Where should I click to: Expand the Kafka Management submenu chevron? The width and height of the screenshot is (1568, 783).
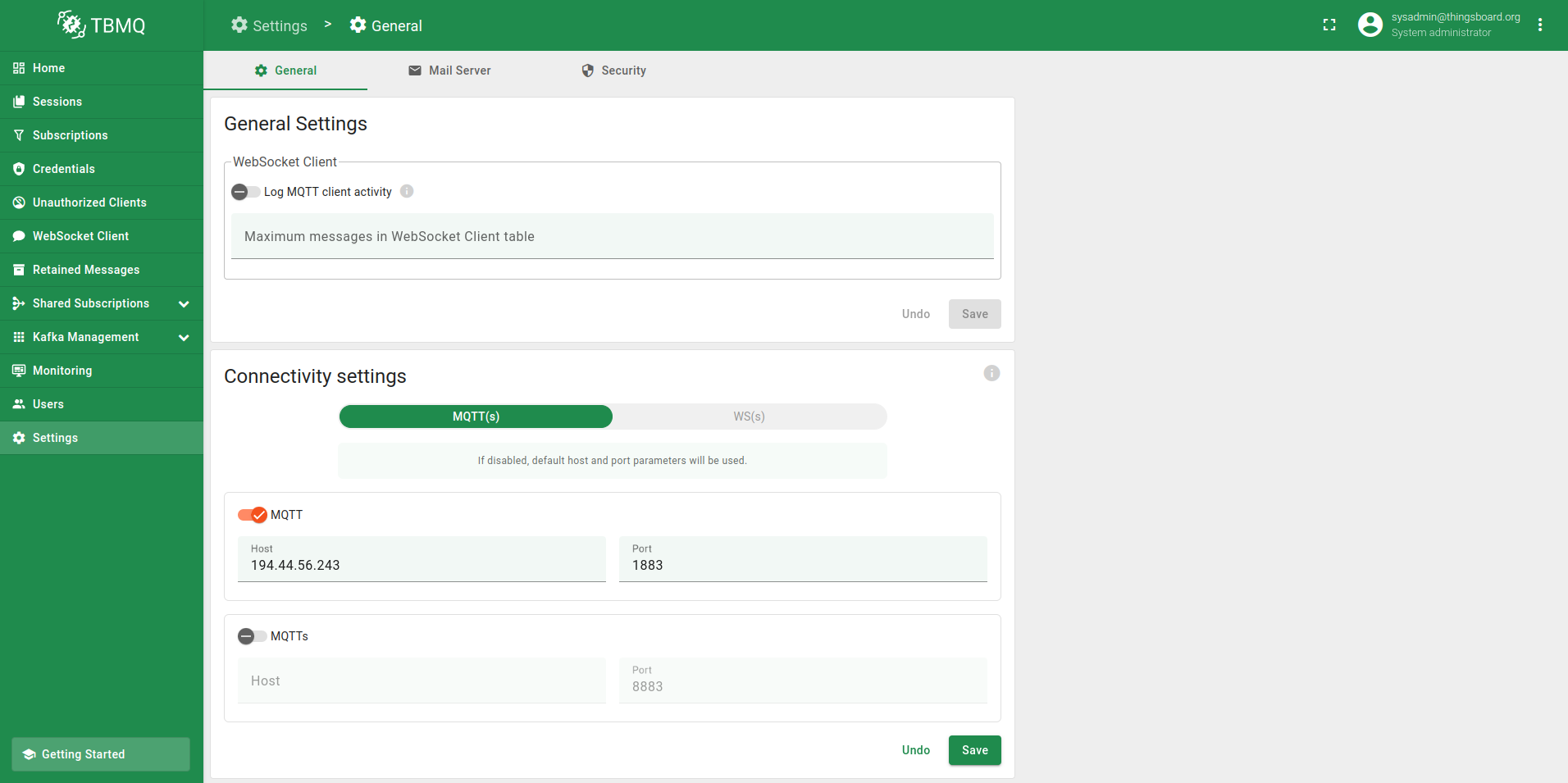coord(184,338)
